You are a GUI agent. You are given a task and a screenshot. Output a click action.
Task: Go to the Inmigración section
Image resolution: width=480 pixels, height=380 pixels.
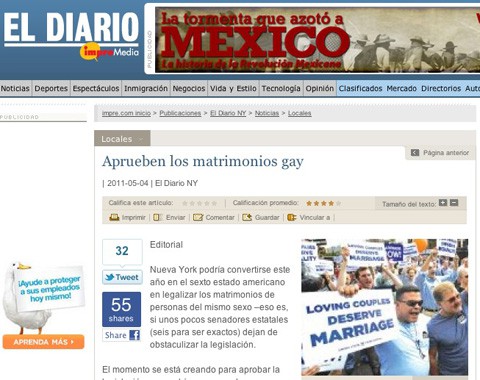pos(146,88)
